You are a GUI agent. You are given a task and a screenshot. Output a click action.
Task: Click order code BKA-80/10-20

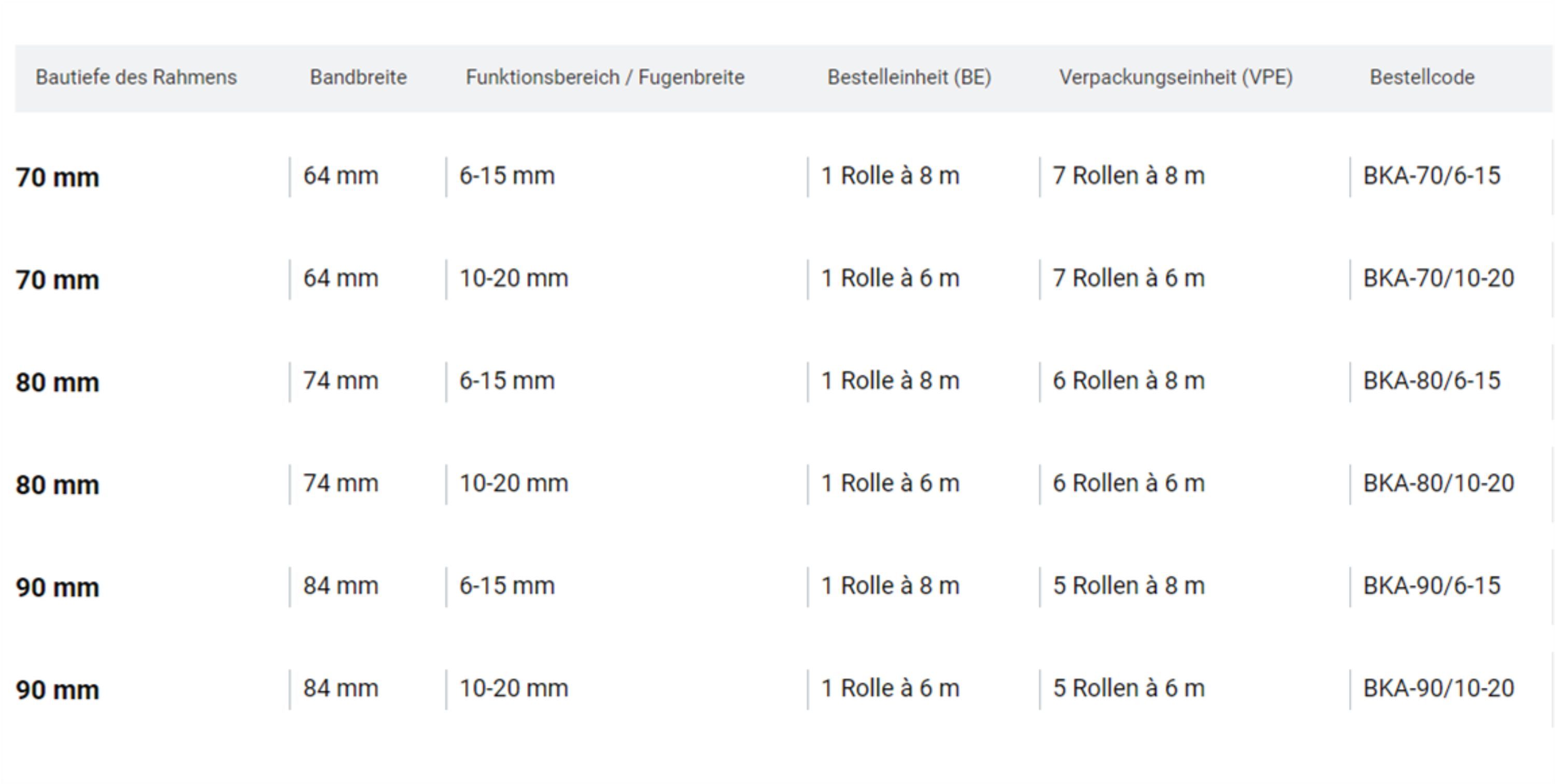tap(1438, 483)
